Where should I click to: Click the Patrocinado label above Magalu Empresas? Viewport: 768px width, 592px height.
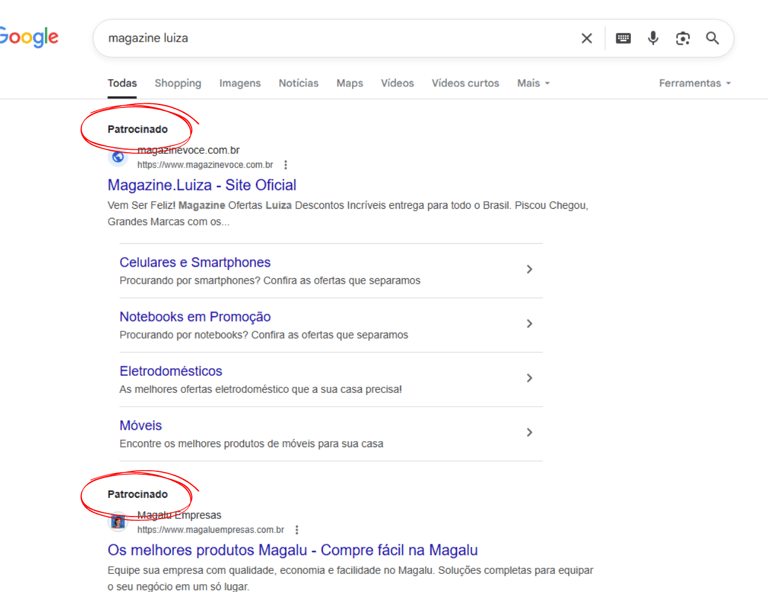138,494
